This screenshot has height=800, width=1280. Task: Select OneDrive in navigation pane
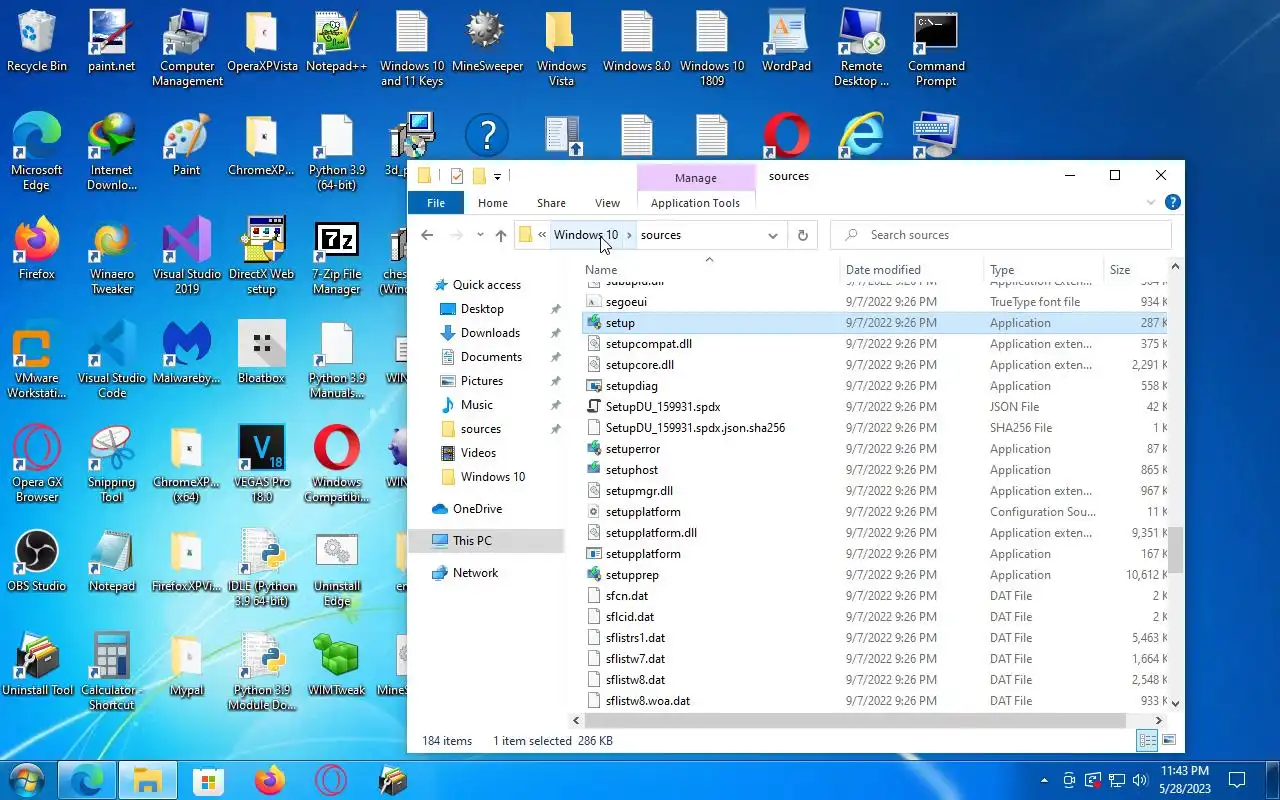tap(477, 509)
